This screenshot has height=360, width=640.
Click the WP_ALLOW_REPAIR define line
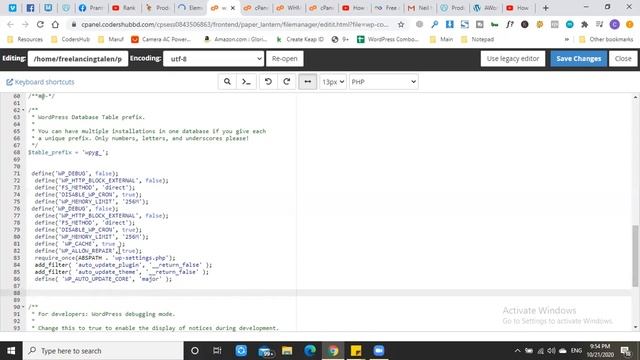(88, 251)
